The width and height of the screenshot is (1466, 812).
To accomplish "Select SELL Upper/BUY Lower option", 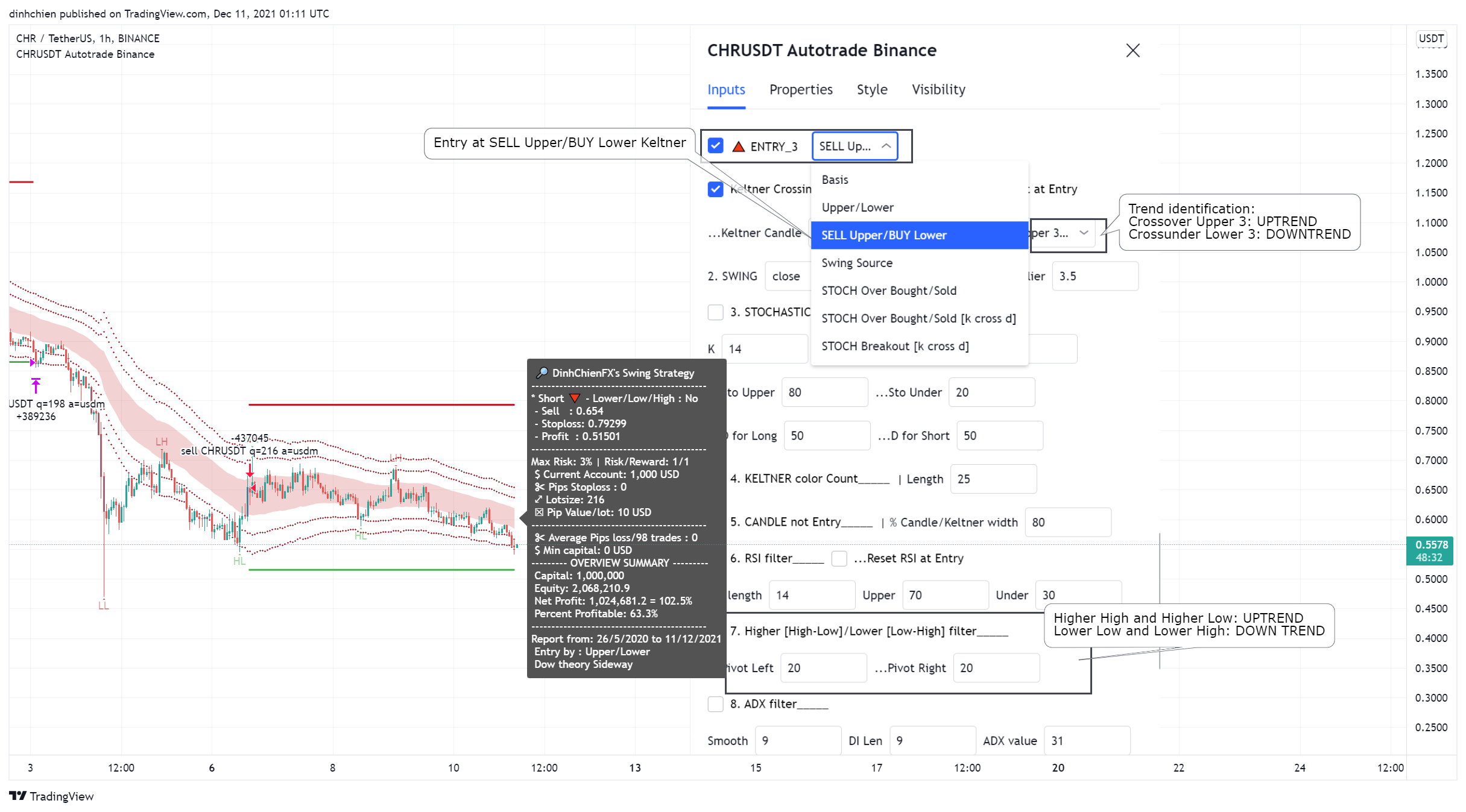I will tap(920, 235).
